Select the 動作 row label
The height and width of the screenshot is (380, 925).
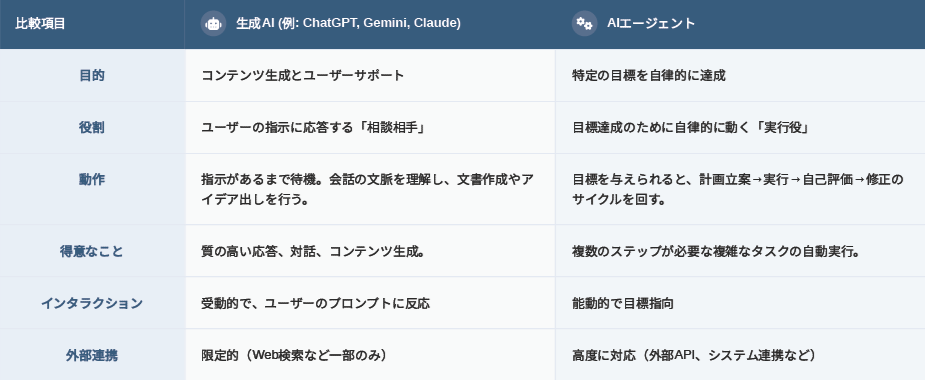pos(92,179)
